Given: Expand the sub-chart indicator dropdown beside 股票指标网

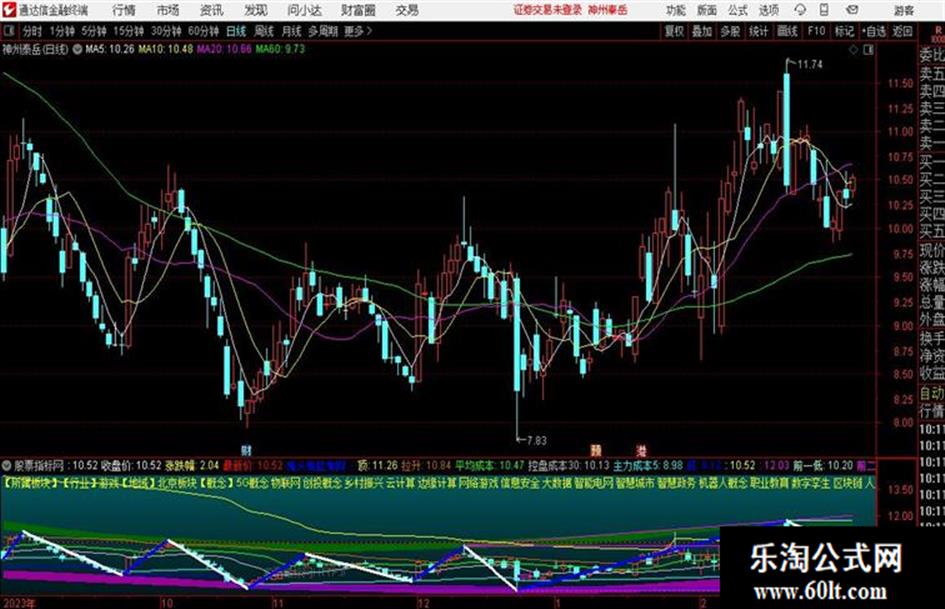Looking at the screenshot, I should [x=6, y=465].
